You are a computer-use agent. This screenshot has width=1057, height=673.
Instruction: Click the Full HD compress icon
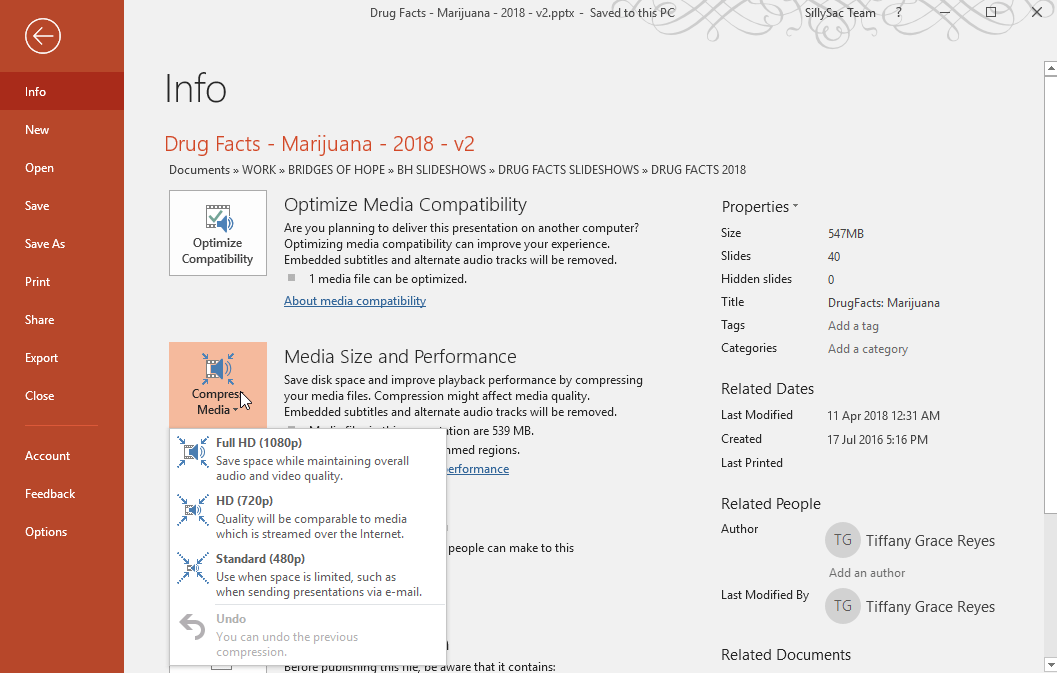(x=193, y=452)
